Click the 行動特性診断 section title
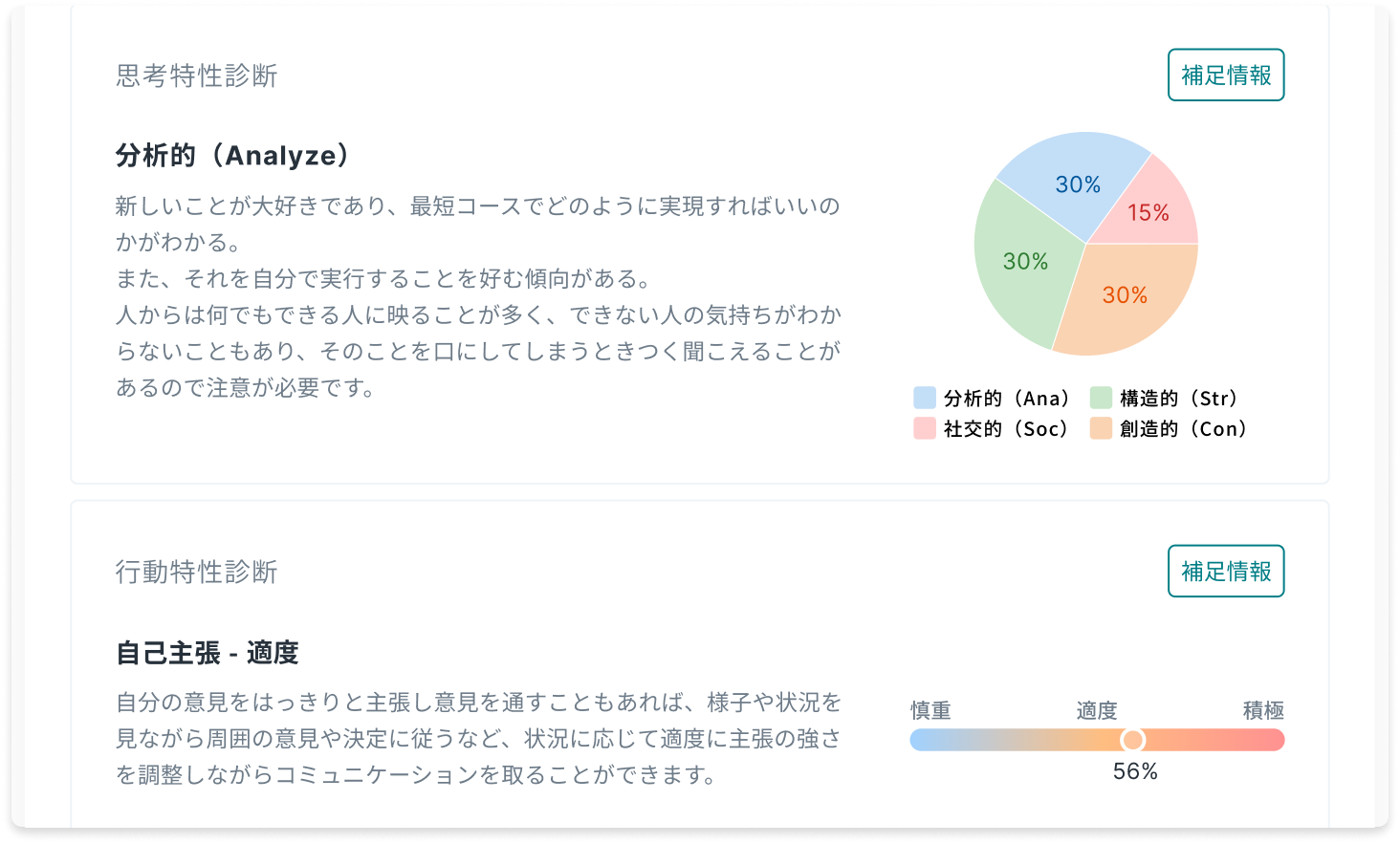Viewport: 1400px width, 844px height. pos(197,572)
